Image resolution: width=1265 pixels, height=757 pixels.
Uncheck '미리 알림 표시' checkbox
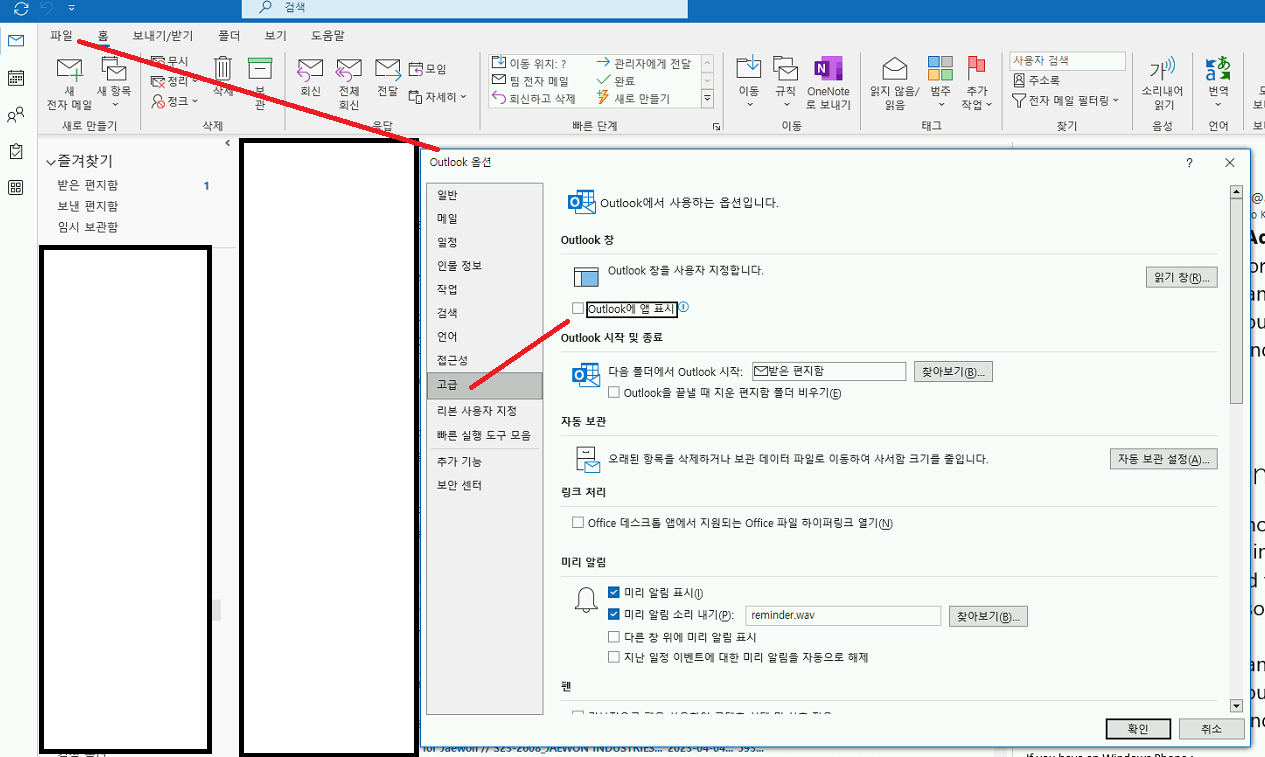tap(614, 593)
